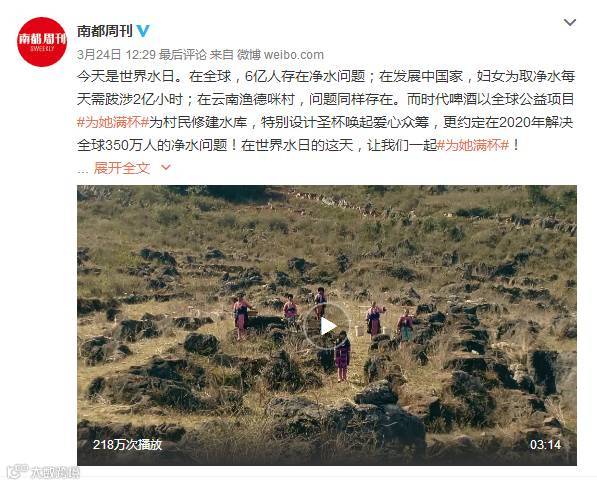Click the post body text paragraph
Image resolution: width=597 pixels, height=485 pixels.
326,111
